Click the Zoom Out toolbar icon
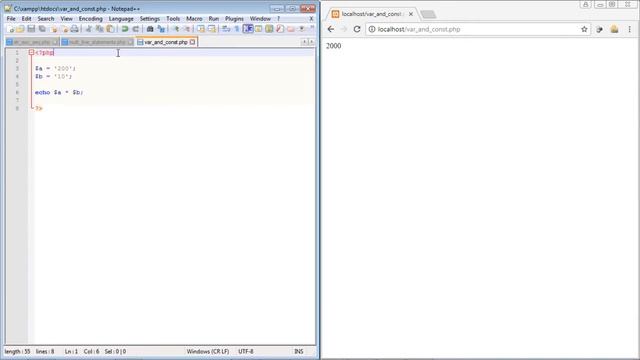This screenshot has height=360, width=640. pos(187,29)
